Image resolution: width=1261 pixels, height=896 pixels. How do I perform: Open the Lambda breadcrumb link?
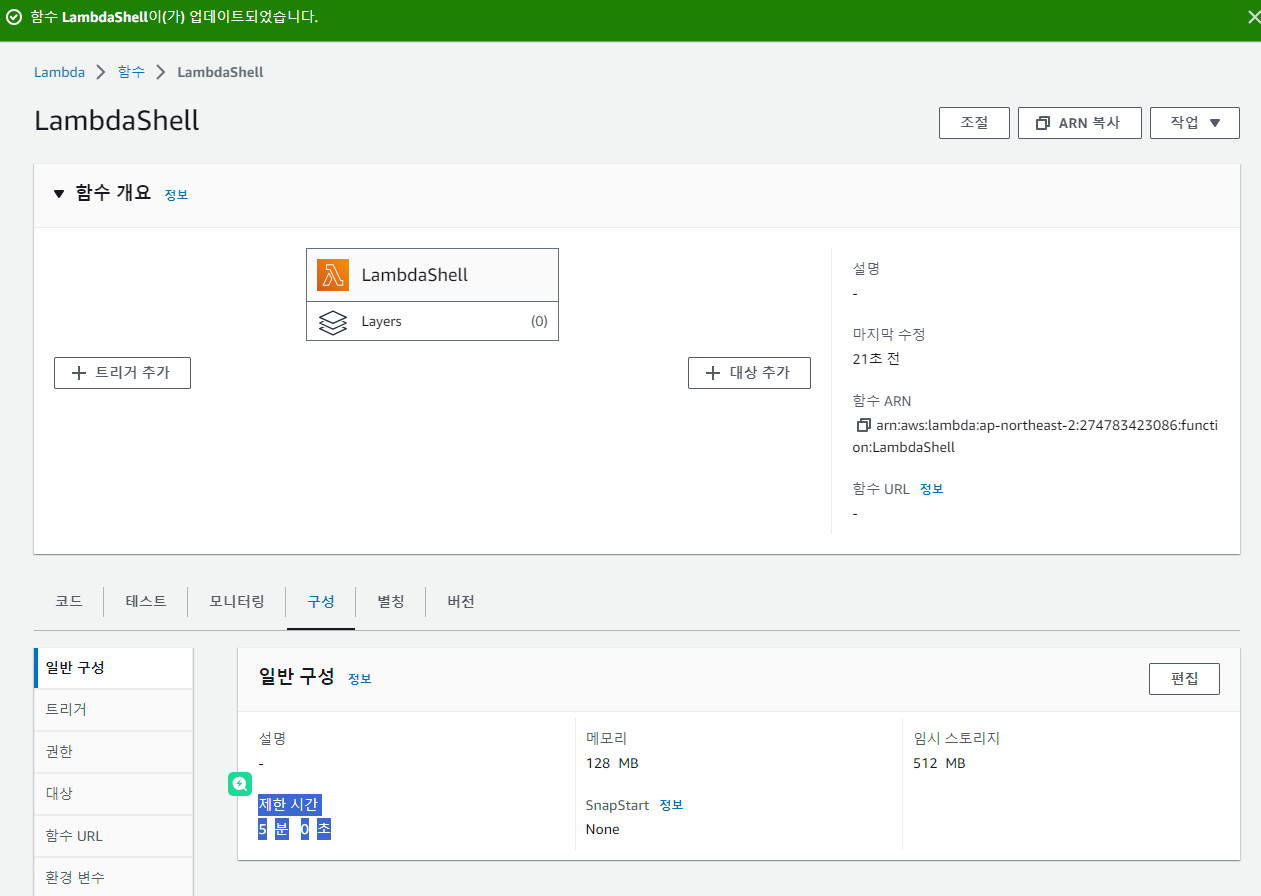(59, 72)
